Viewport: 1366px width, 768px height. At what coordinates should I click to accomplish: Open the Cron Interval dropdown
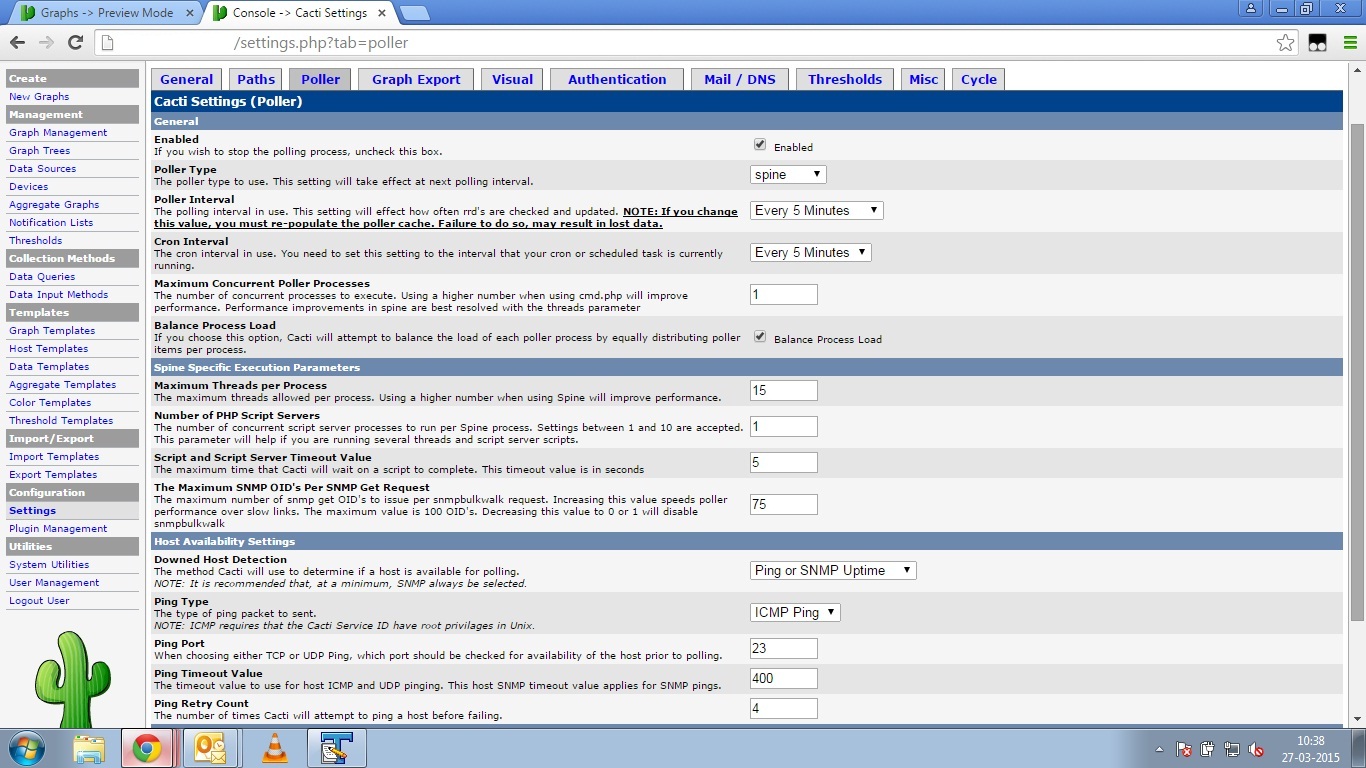[x=811, y=253]
